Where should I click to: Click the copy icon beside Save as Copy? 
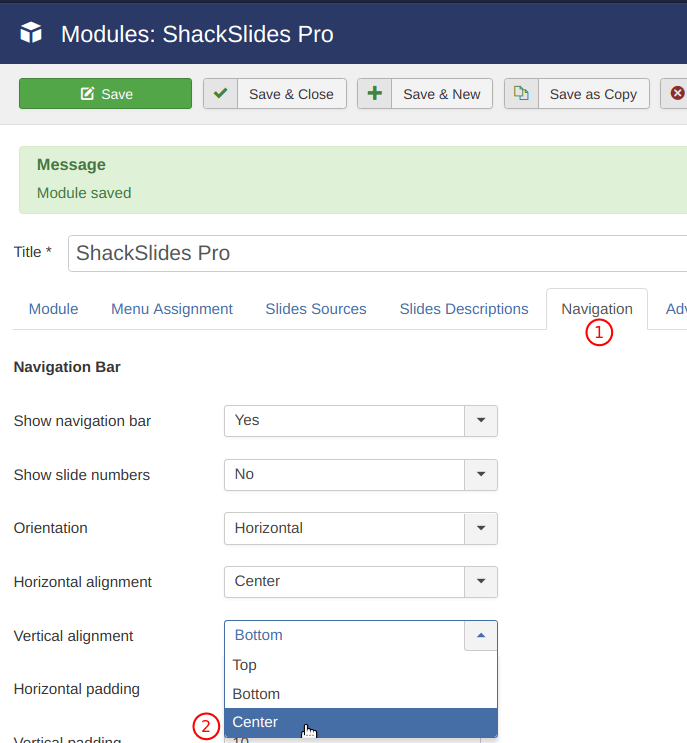(x=521, y=93)
